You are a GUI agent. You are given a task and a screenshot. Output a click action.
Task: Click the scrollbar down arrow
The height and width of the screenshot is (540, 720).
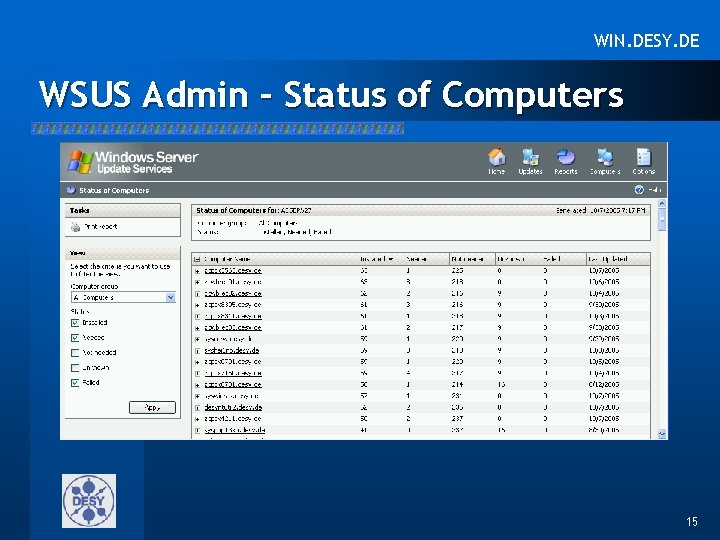[662, 433]
